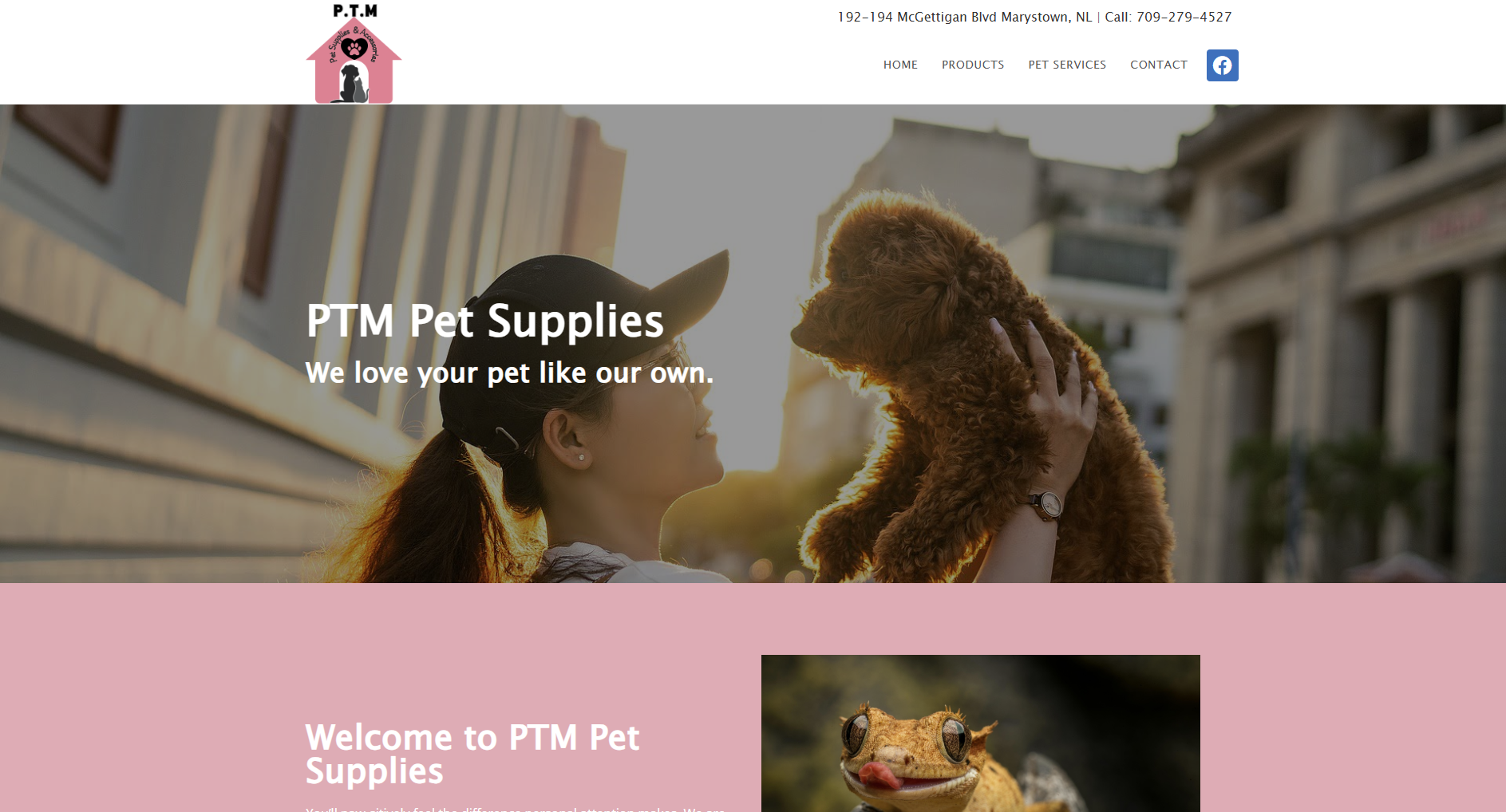Screen dimensions: 1506x812
Task: Click the 'We love your pet' tagline
Action: tap(509, 372)
